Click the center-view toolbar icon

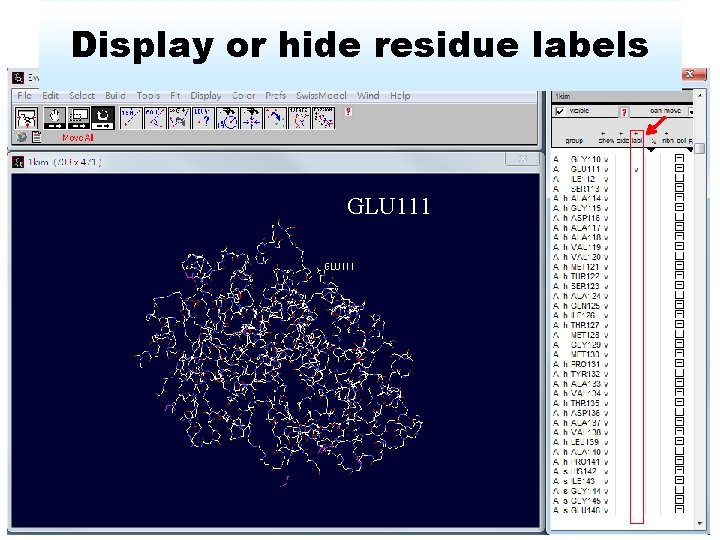click(x=26, y=118)
